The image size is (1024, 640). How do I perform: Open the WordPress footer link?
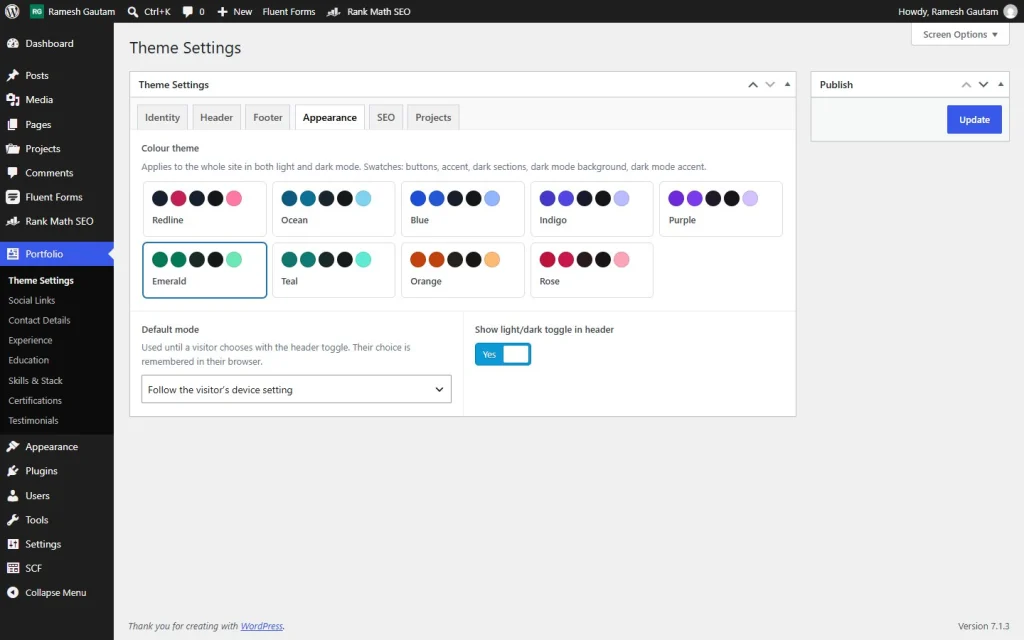point(261,626)
